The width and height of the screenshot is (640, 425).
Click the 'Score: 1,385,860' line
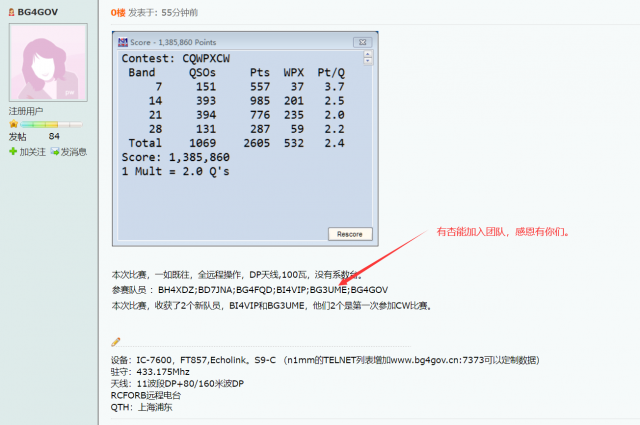[x=176, y=157]
